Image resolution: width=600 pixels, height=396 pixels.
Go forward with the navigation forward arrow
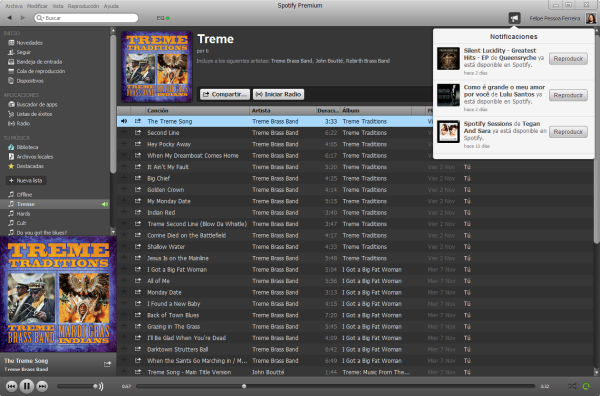(x=23, y=18)
